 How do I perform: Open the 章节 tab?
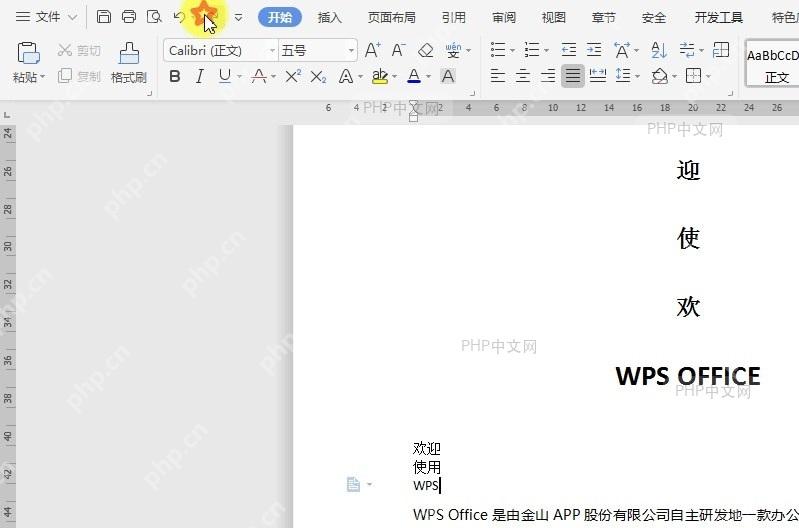point(604,17)
